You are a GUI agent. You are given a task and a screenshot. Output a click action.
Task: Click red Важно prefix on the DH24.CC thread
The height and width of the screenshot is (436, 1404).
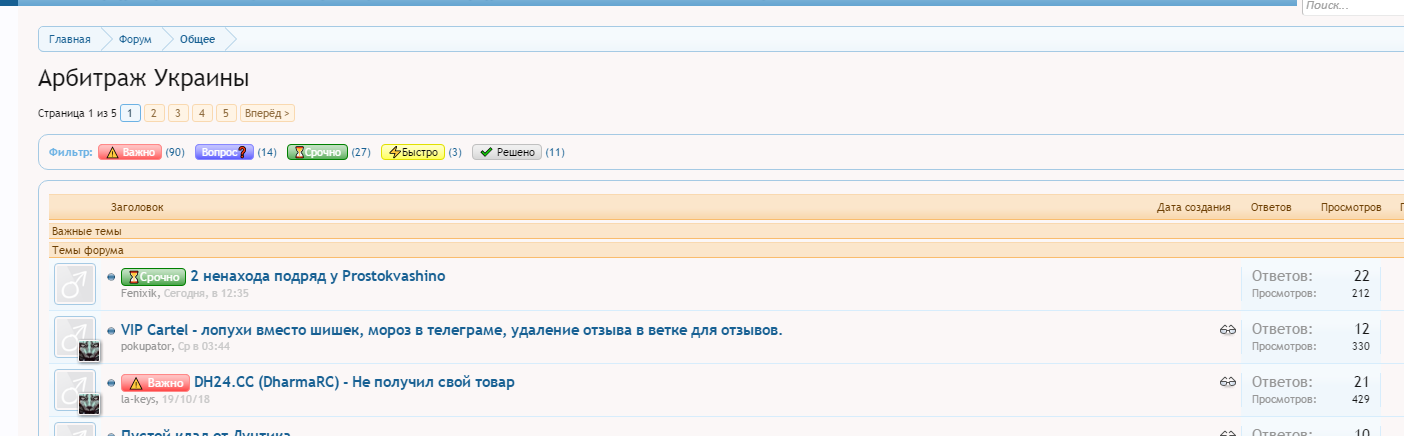(x=155, y=383)
